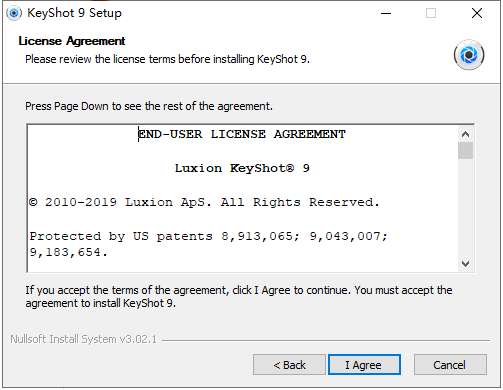Close the KeyShot 9 Setup window
This screenshot has height=390, width=503.
click(x=477, y=13)
